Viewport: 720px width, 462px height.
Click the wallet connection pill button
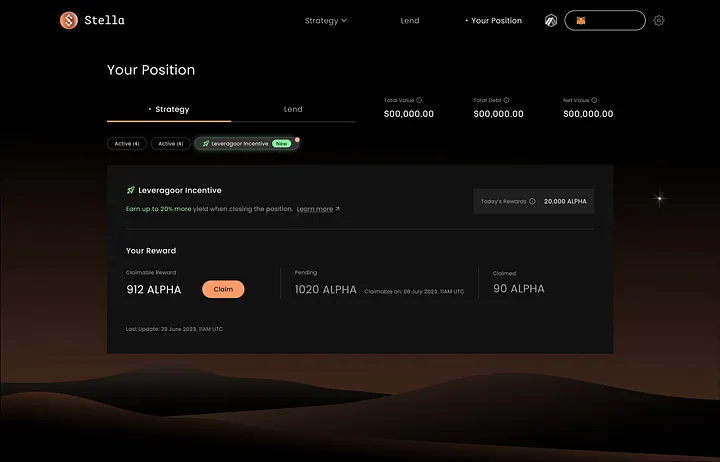606,20
